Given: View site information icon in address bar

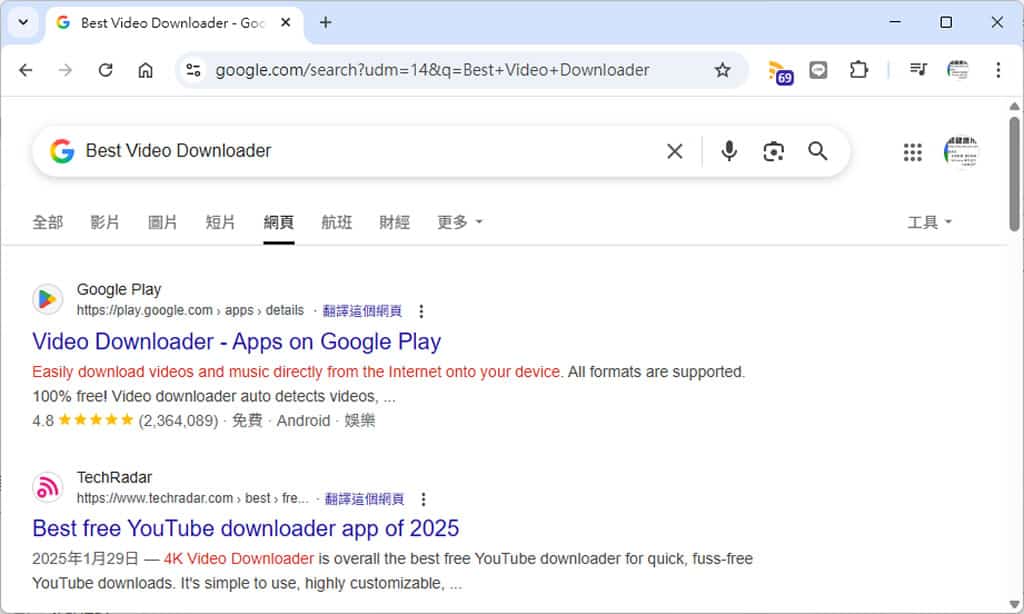Looking at the screenshot, I should [193, 70].
